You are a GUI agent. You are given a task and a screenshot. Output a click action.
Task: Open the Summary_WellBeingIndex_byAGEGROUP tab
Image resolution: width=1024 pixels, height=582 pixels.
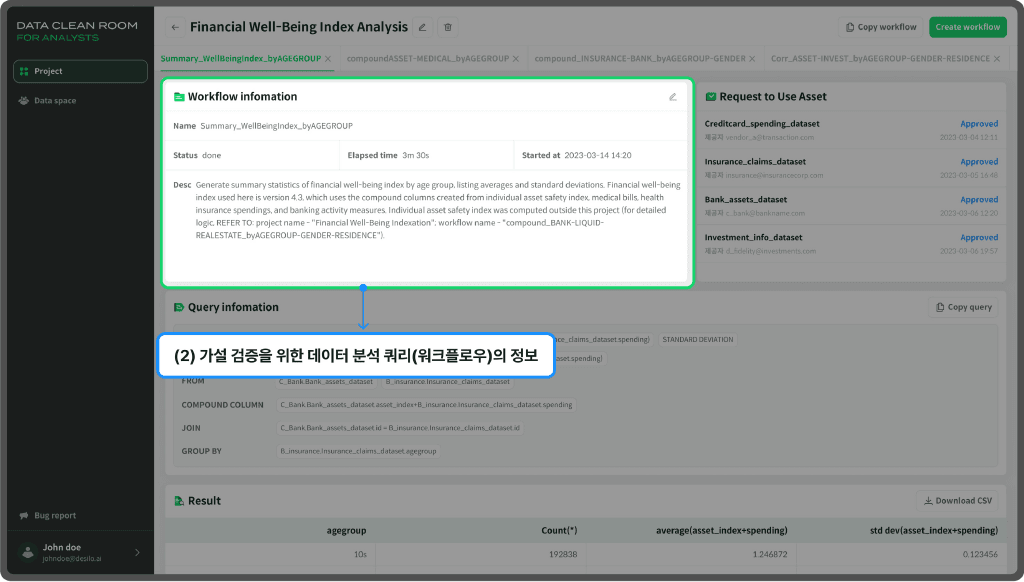(x=240, y=59)
